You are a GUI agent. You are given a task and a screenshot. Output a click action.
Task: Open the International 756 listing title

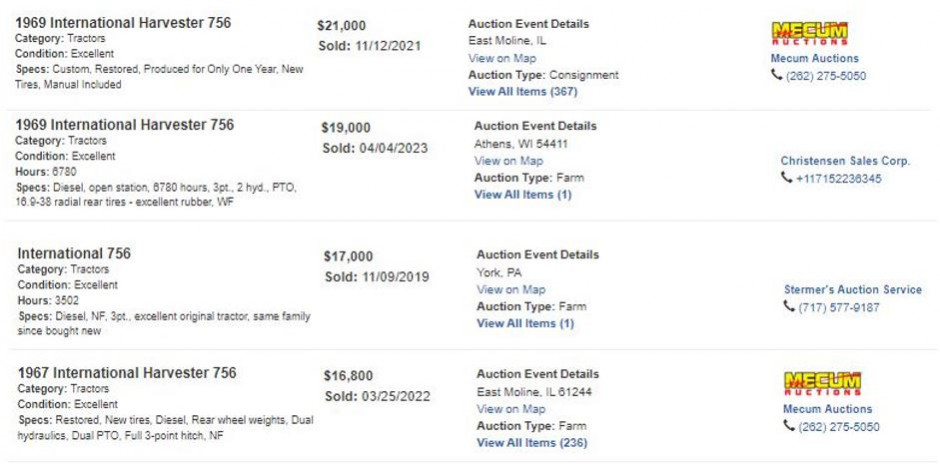(x=74, y=254)
